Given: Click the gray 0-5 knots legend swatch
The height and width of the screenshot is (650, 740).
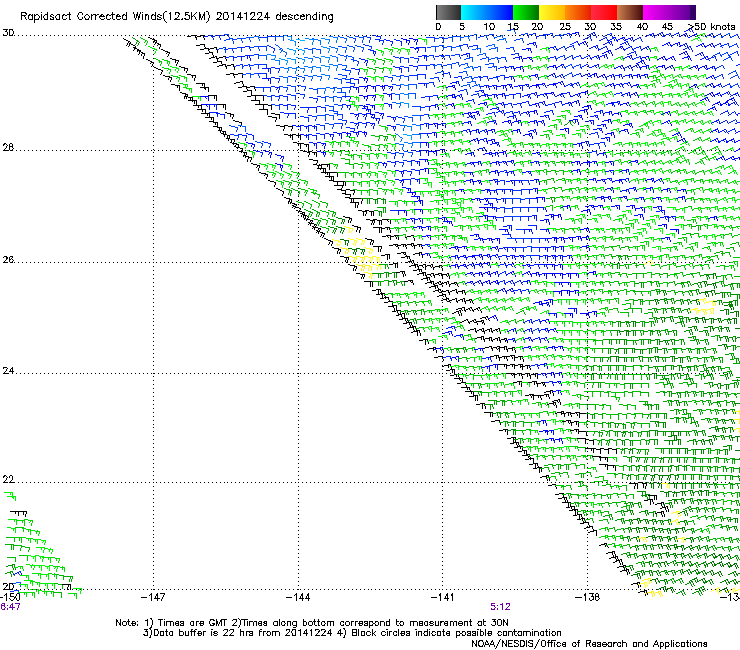Looking at the screenshot, I should (x=449, y=12).
